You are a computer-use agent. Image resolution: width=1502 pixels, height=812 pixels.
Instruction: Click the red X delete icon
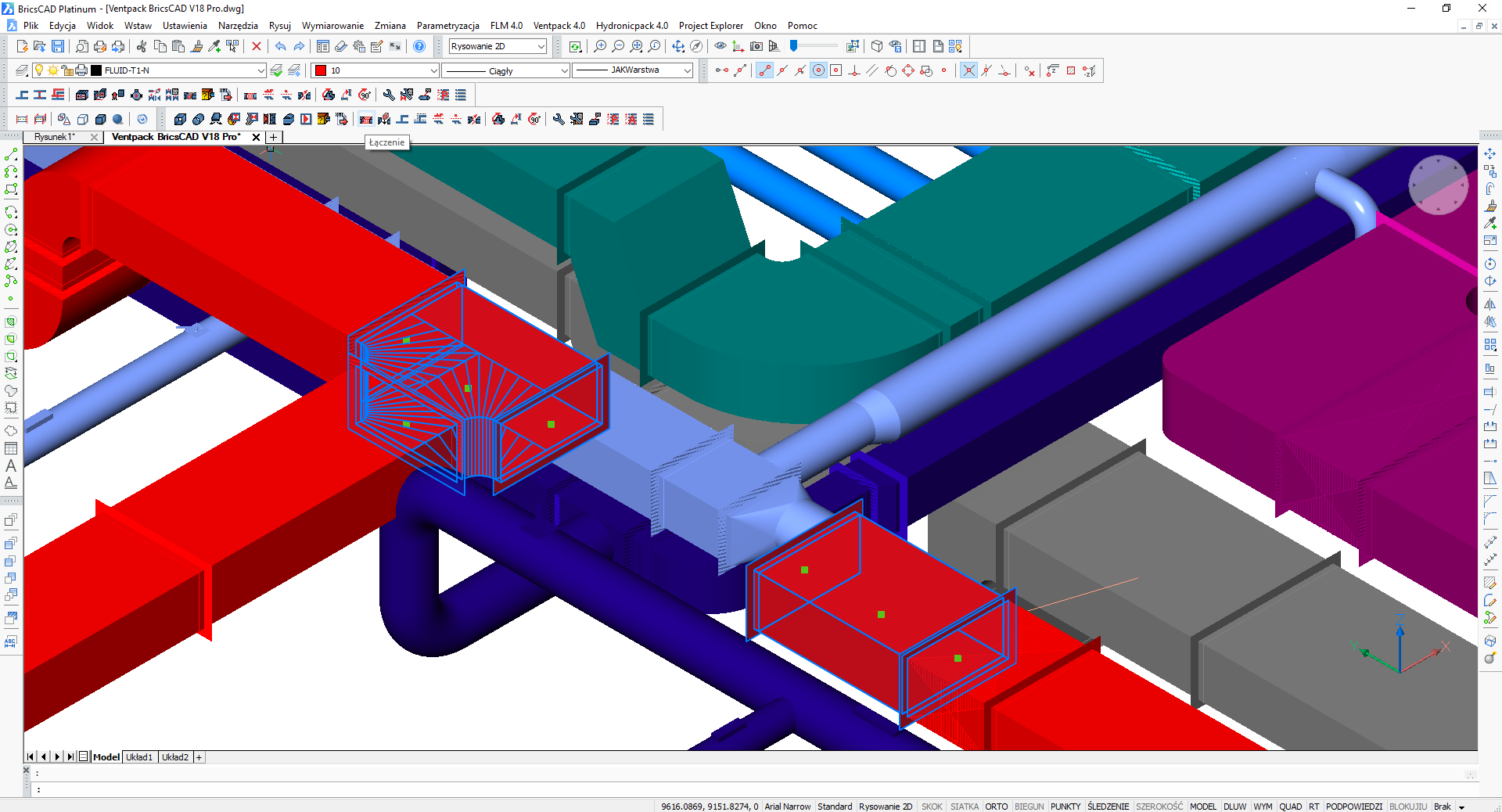click(256, 47)
